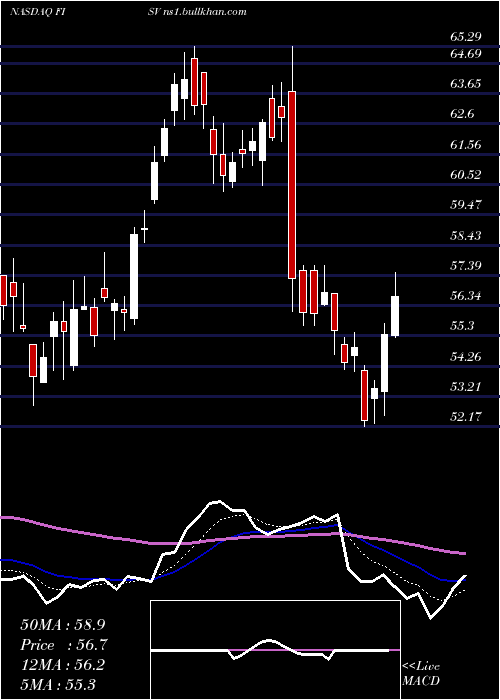
Task: Click the 58.43 price axis label
Action: coord(466,235)
